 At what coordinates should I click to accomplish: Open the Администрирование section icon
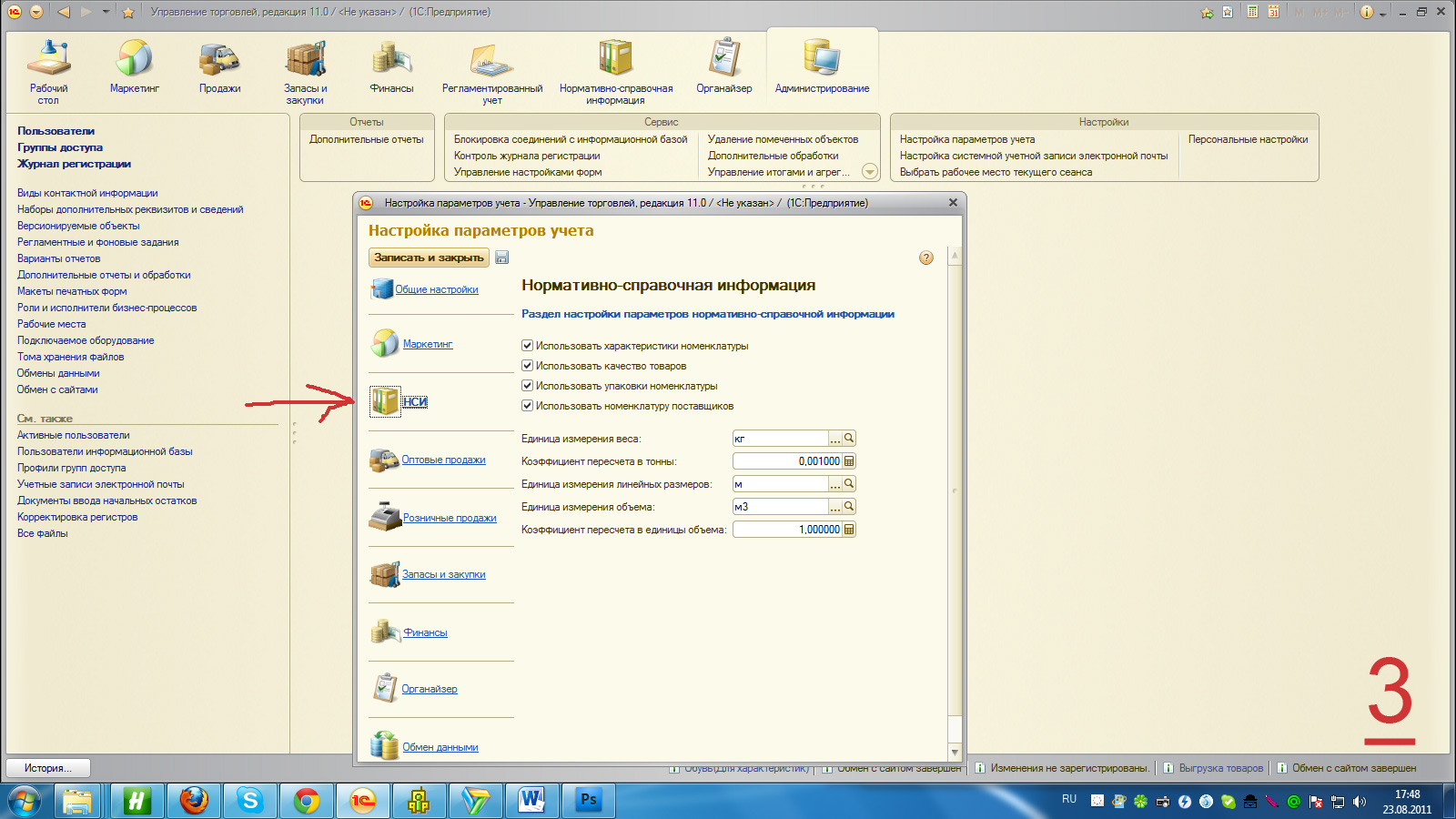[822, 58]
